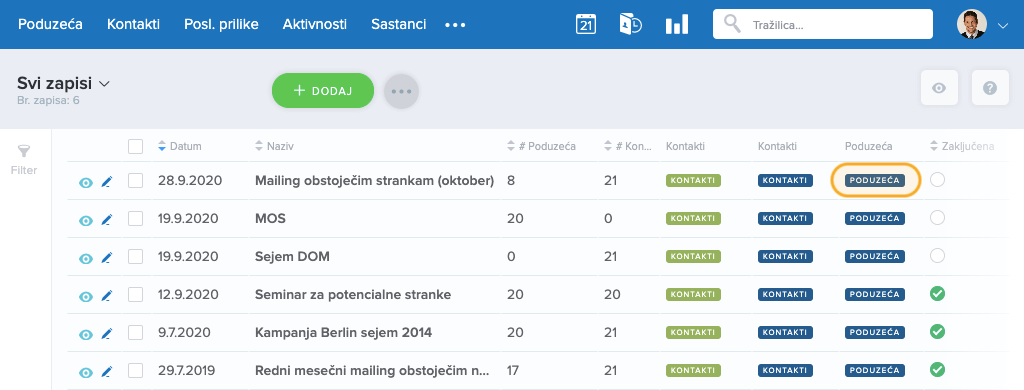This screenshot has width=1024, height=390.
Task: Tick checkbox for Kampanja Berlin sejem 2014
Action: click(135, 333)
